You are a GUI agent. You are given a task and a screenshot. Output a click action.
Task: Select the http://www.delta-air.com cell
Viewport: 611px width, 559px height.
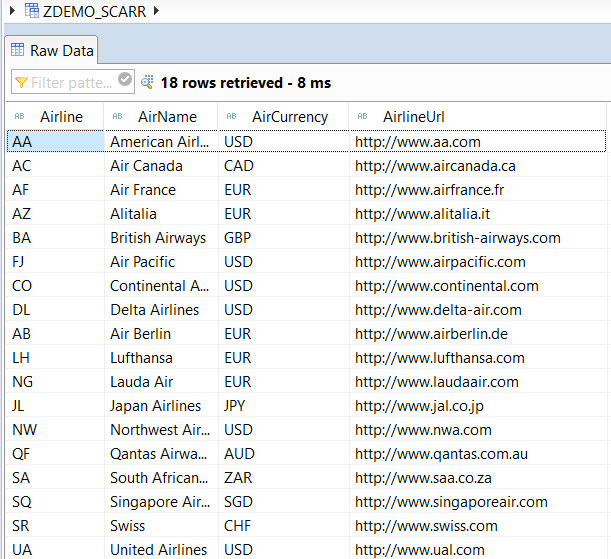pos(478,310)
